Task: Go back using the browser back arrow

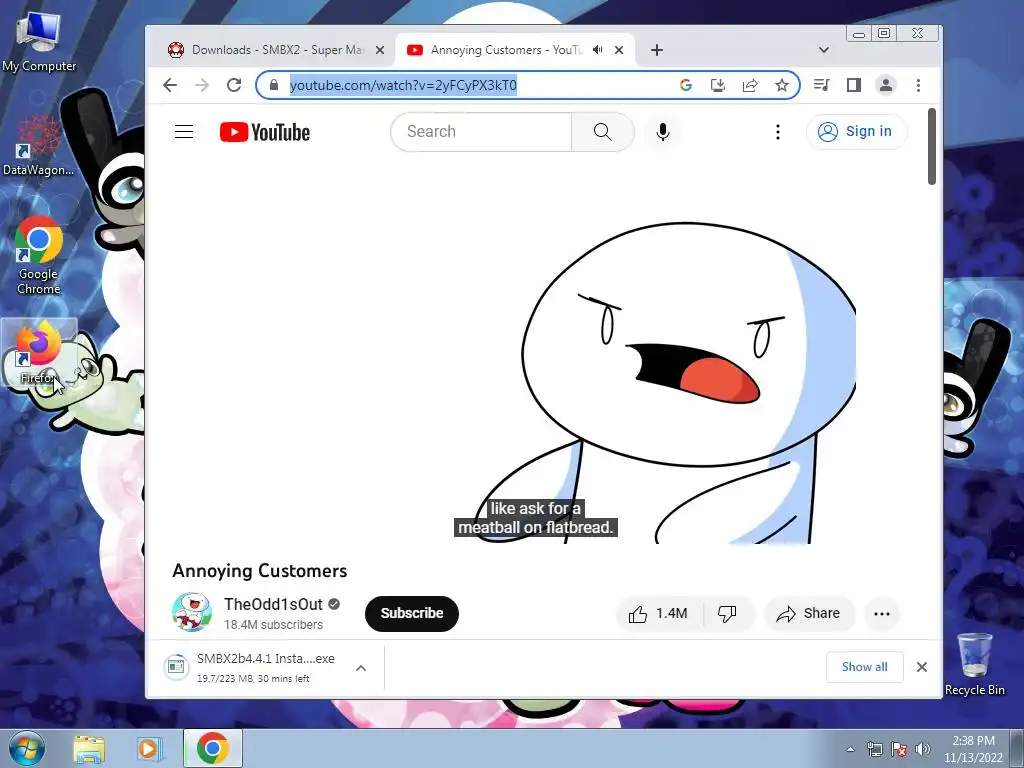Action: (x=170, y=85)
